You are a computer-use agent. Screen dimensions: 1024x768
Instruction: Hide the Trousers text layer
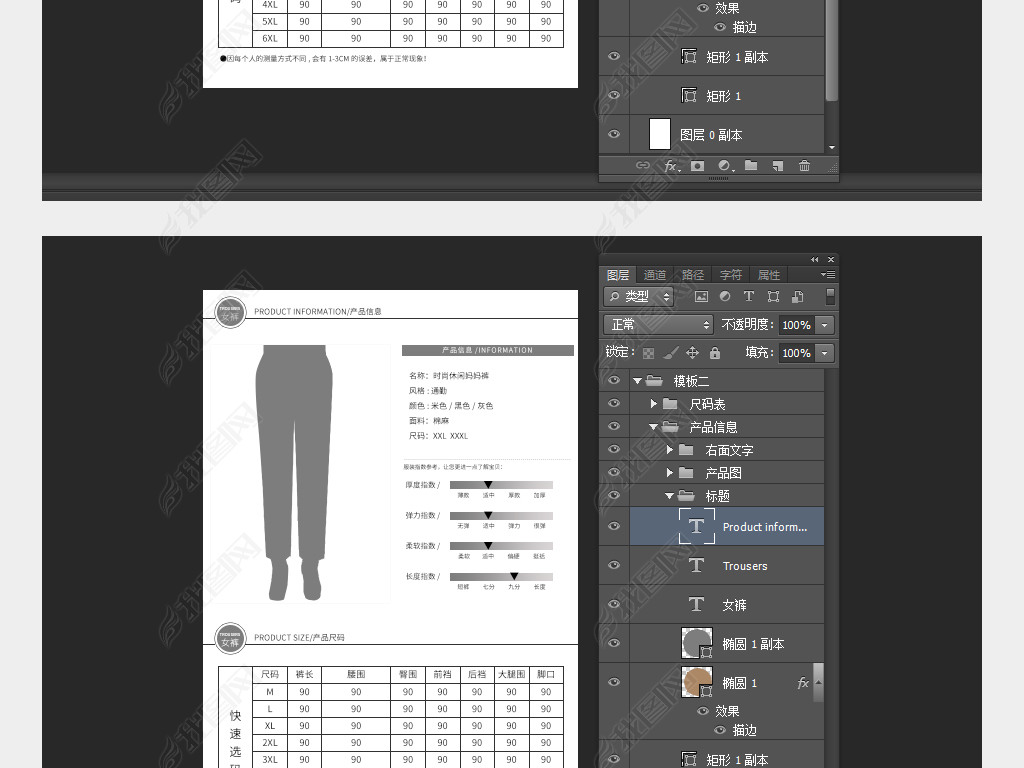click(614, 566)
